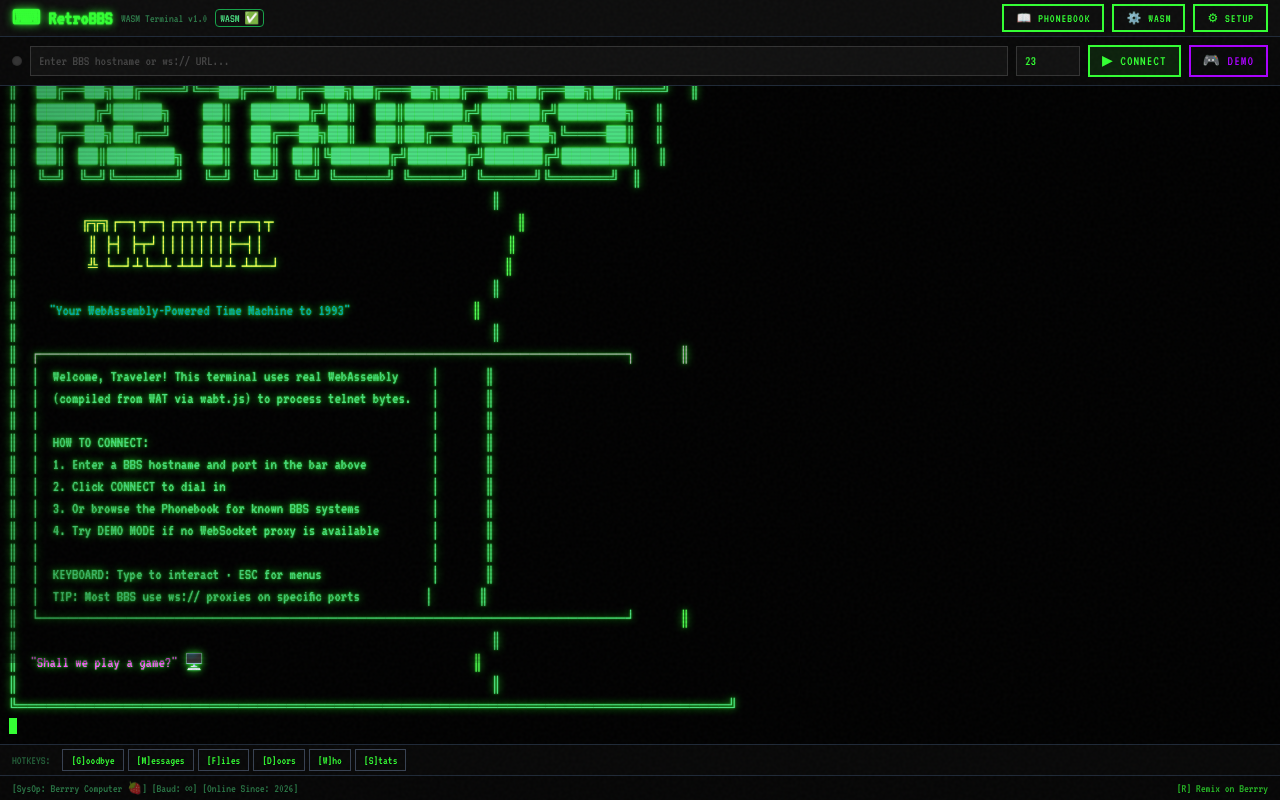Select the [F]iles hotkey
This screenshot has width=1280, height=800.
point(223,760)
